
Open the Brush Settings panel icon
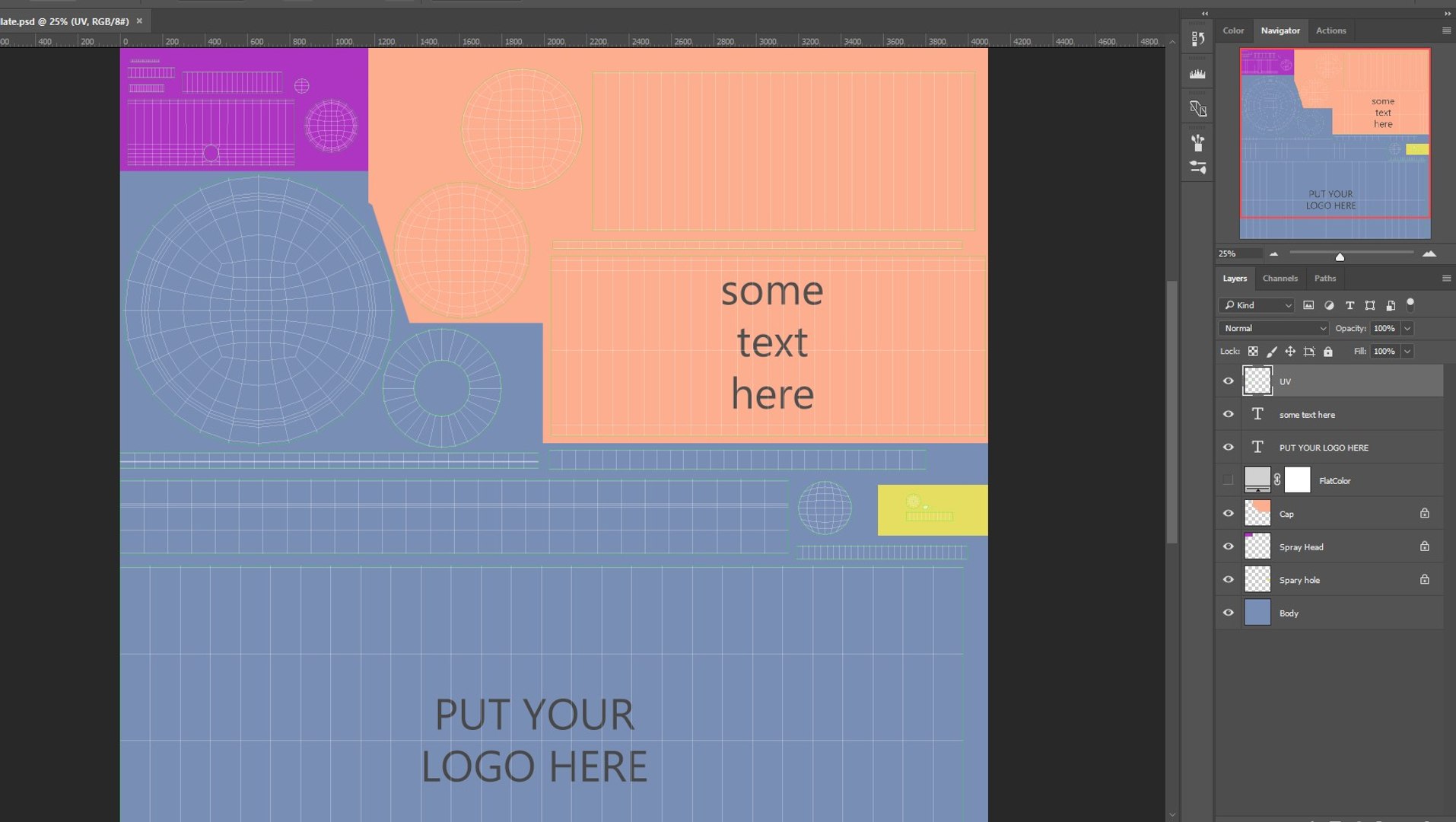1198,167
